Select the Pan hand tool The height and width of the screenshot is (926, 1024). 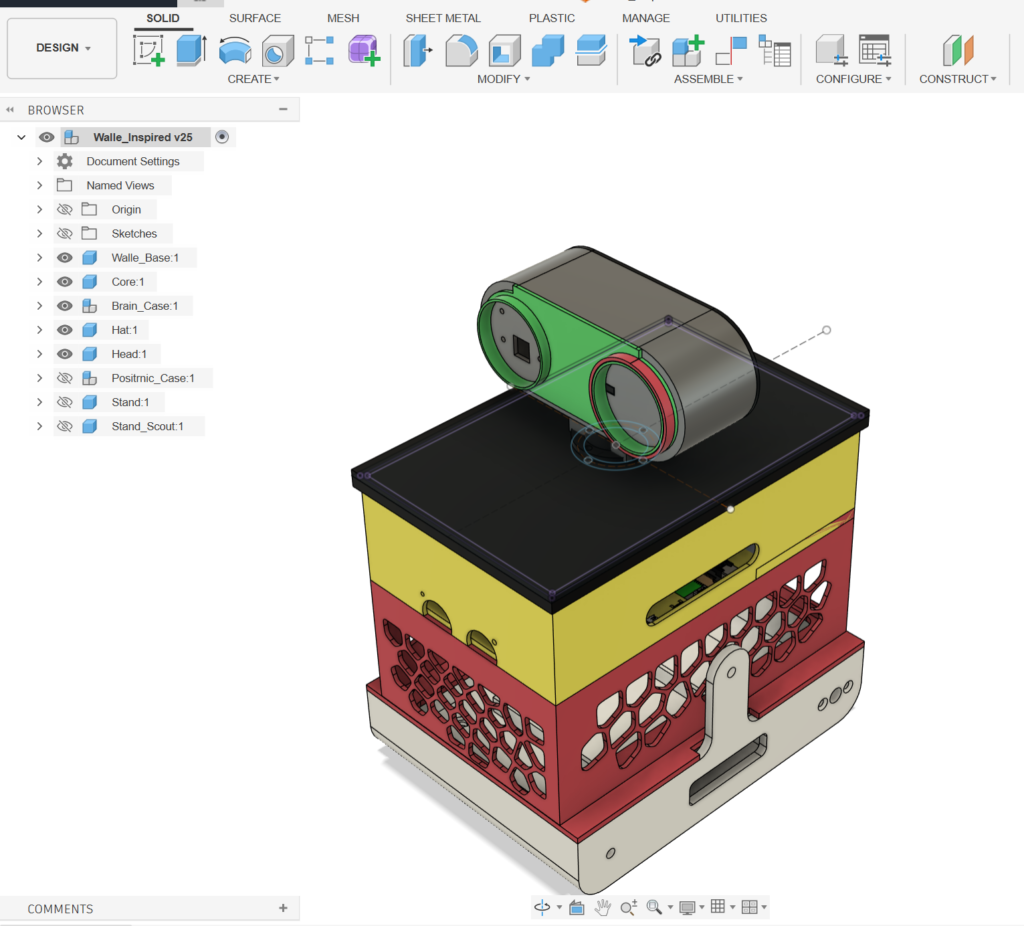tap(603, 907)
